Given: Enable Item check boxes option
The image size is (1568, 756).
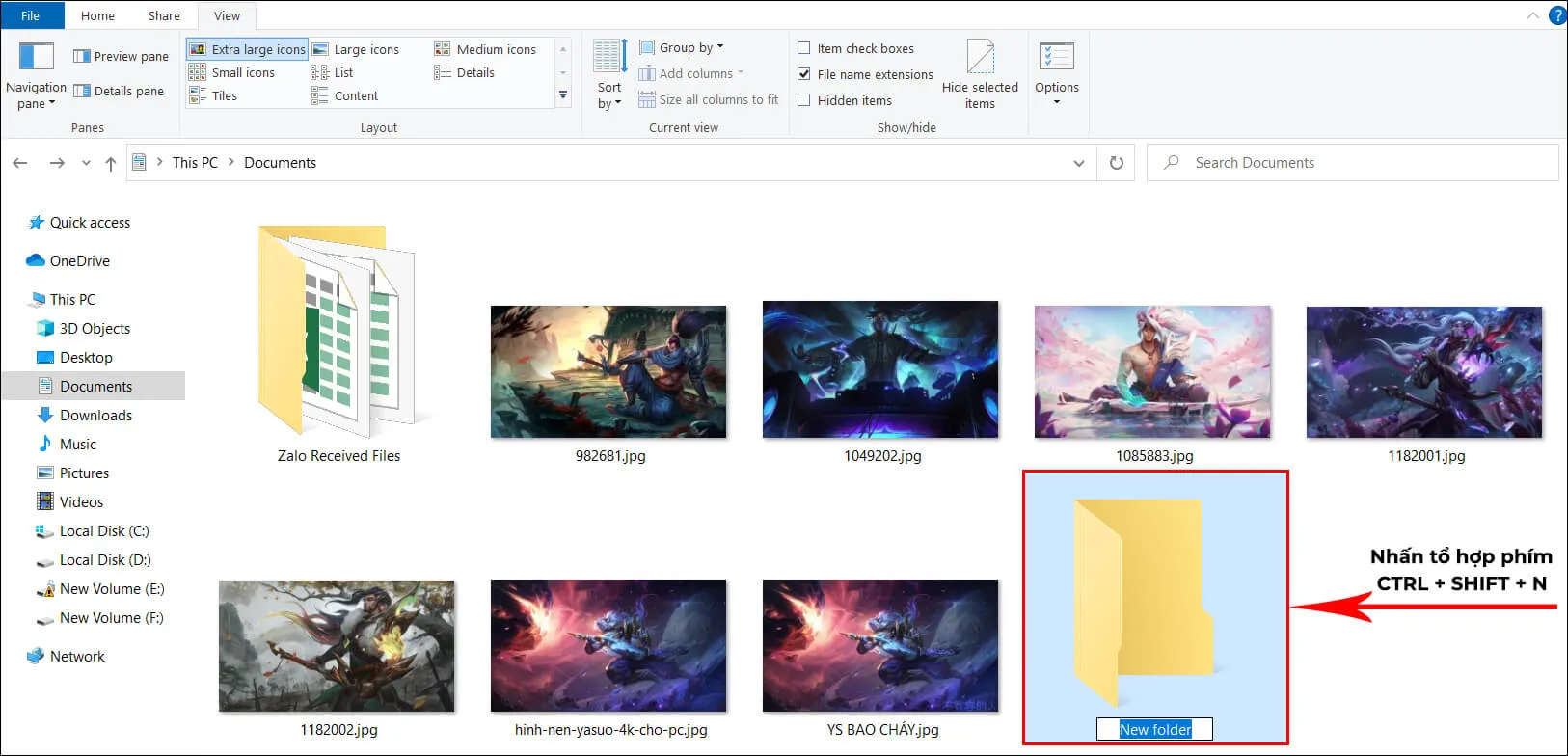Looking at the screenshot, I should 803,48.
